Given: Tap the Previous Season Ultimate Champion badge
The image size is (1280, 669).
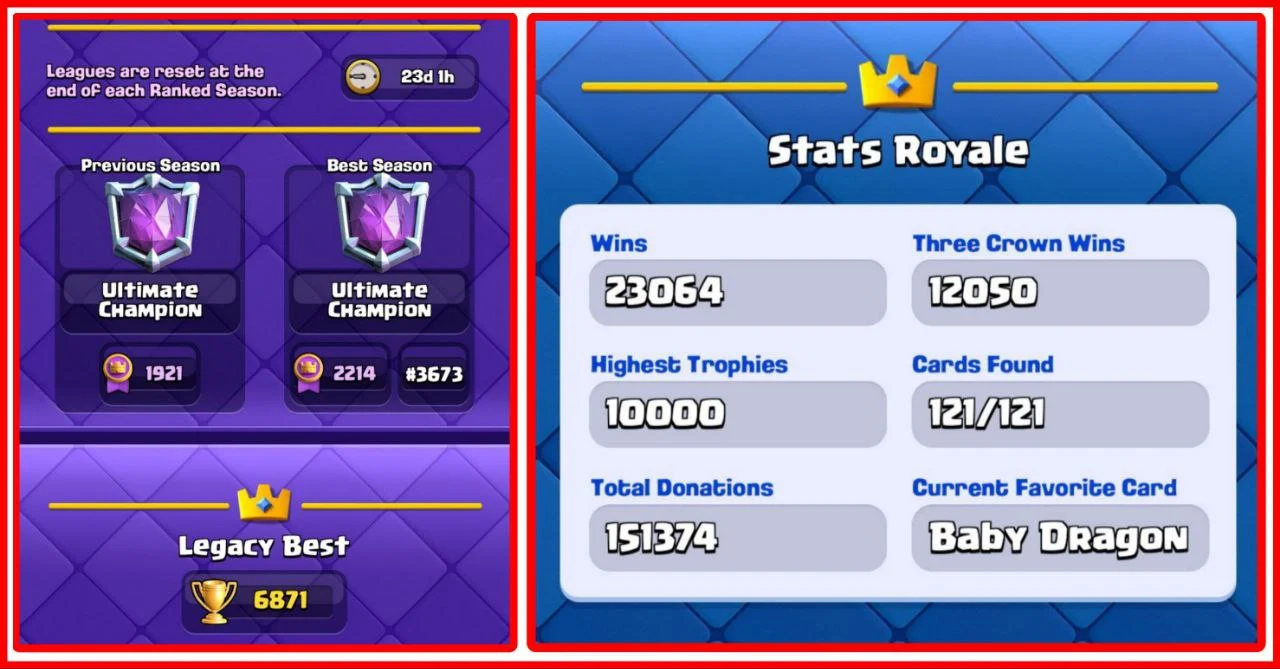Looking at the screenshot, I should [152, 222].
